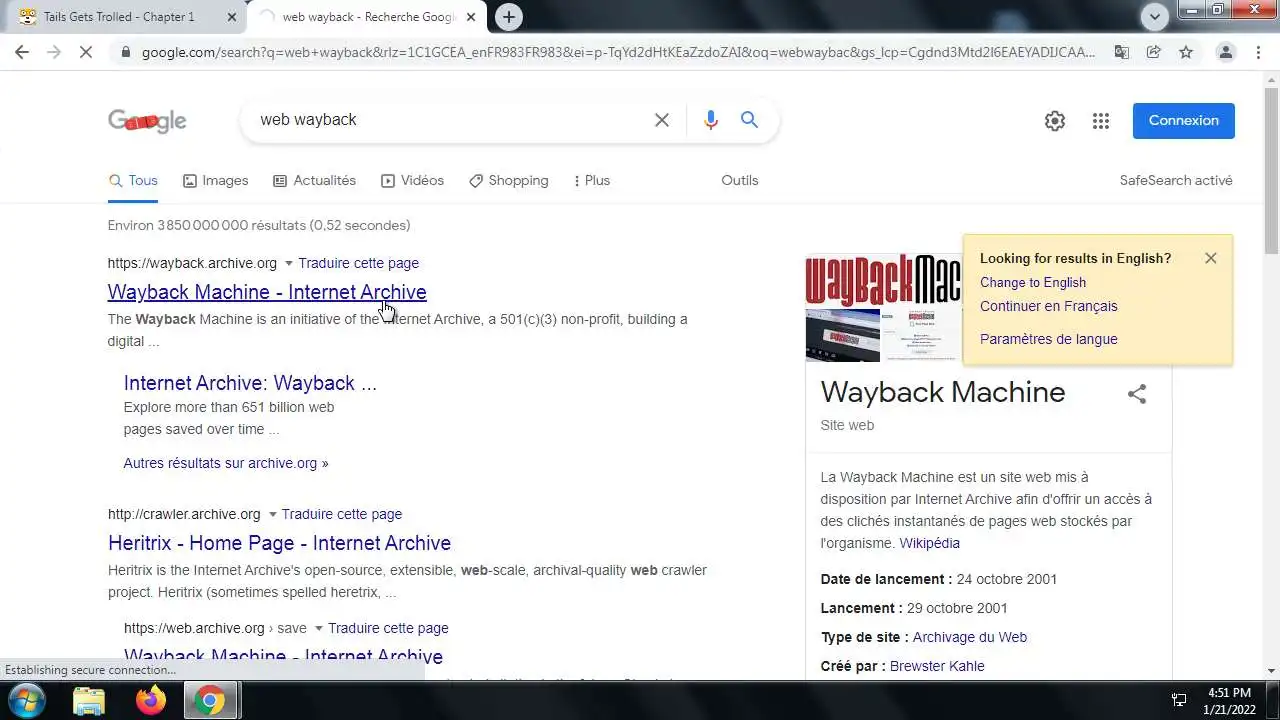Clear the search query with the X
1280x720 pixels.
[x=662, y=120]
